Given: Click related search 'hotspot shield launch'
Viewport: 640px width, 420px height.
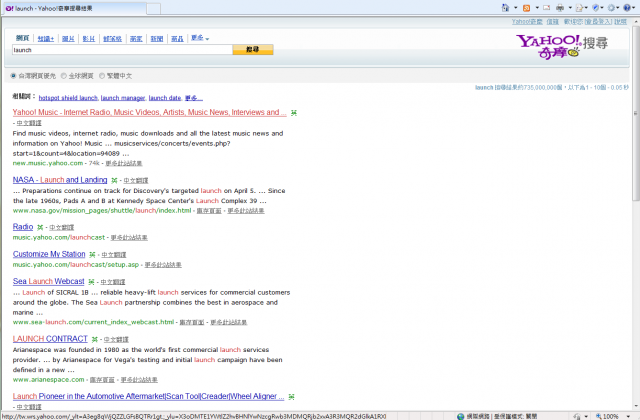Looking at the screenshot, I should pyautogui.click(x=68, y=98).
